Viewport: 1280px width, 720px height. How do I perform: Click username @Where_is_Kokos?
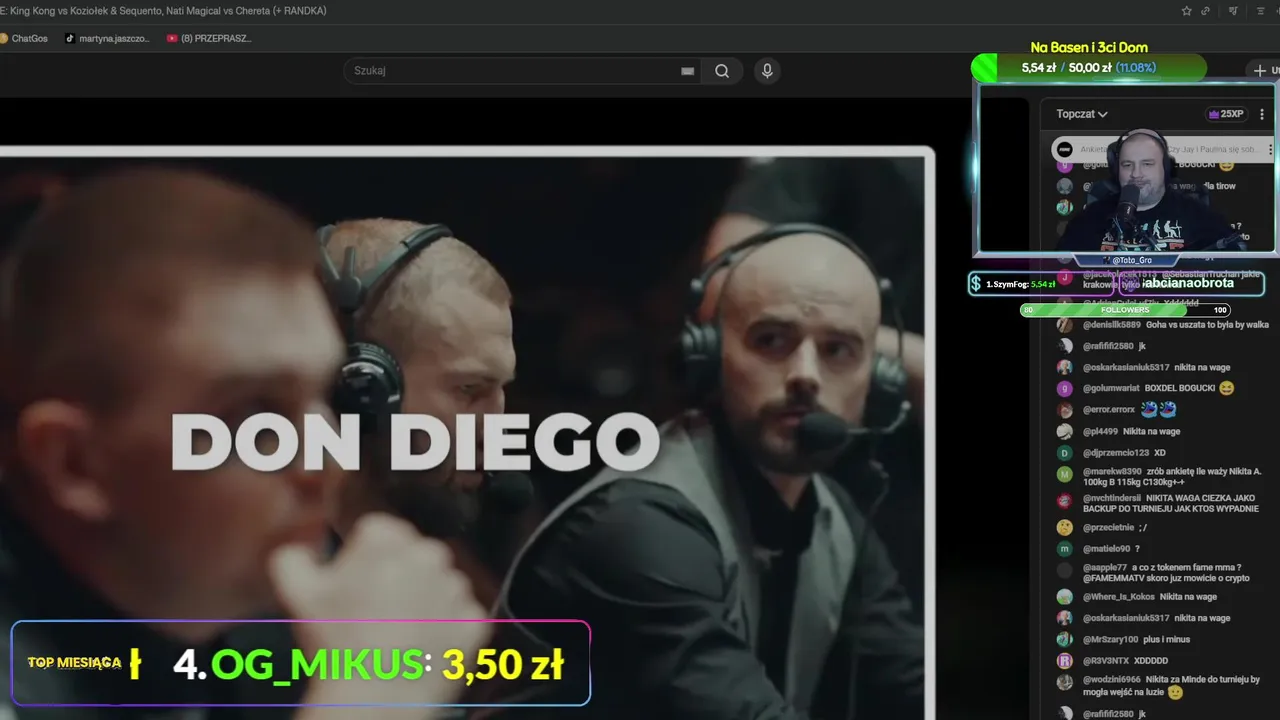pos(1119,597)
